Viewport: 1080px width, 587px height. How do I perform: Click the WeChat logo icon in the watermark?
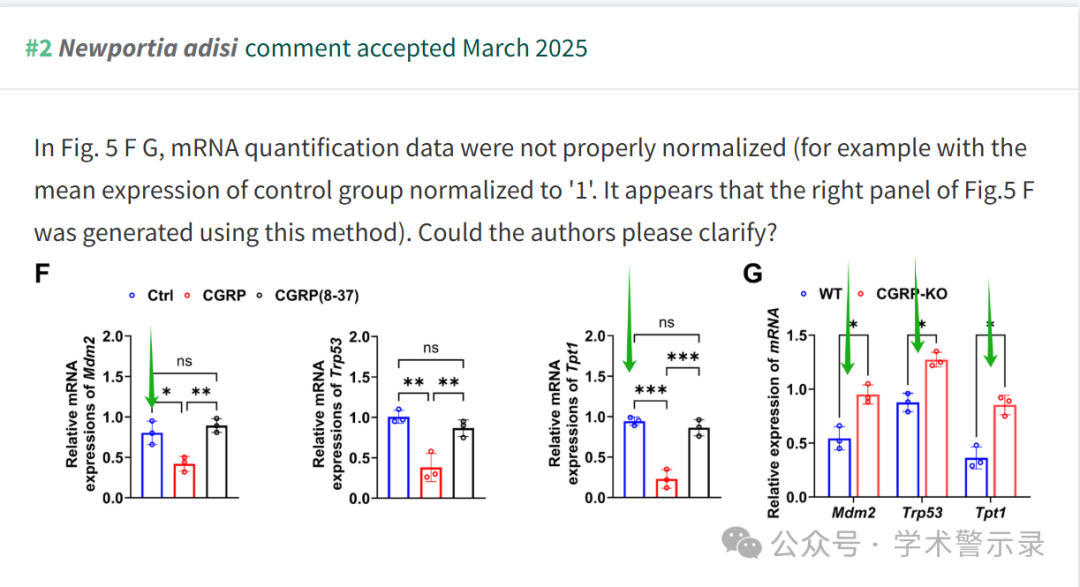pyautogui.click(x=742, y=543)
